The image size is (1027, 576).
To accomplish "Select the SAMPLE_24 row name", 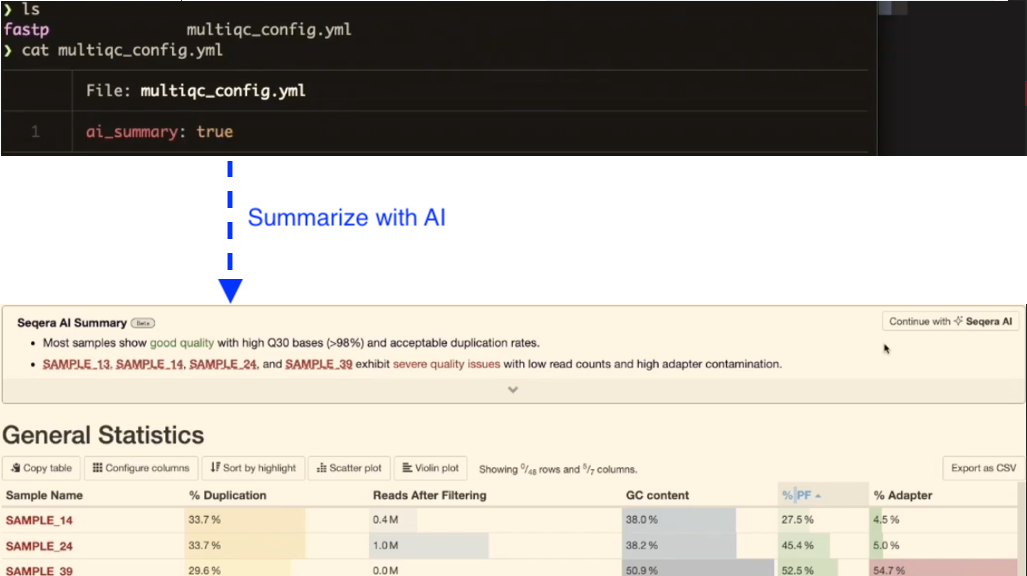I will tap(39, 546).
